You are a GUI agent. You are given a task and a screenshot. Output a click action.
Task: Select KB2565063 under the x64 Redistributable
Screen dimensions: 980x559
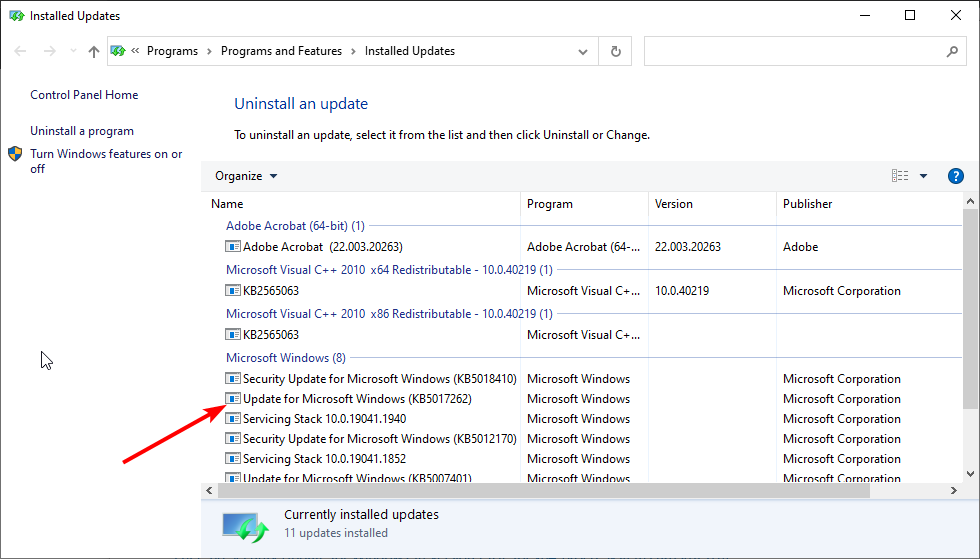pyautogui.click(x=271, y=291)
